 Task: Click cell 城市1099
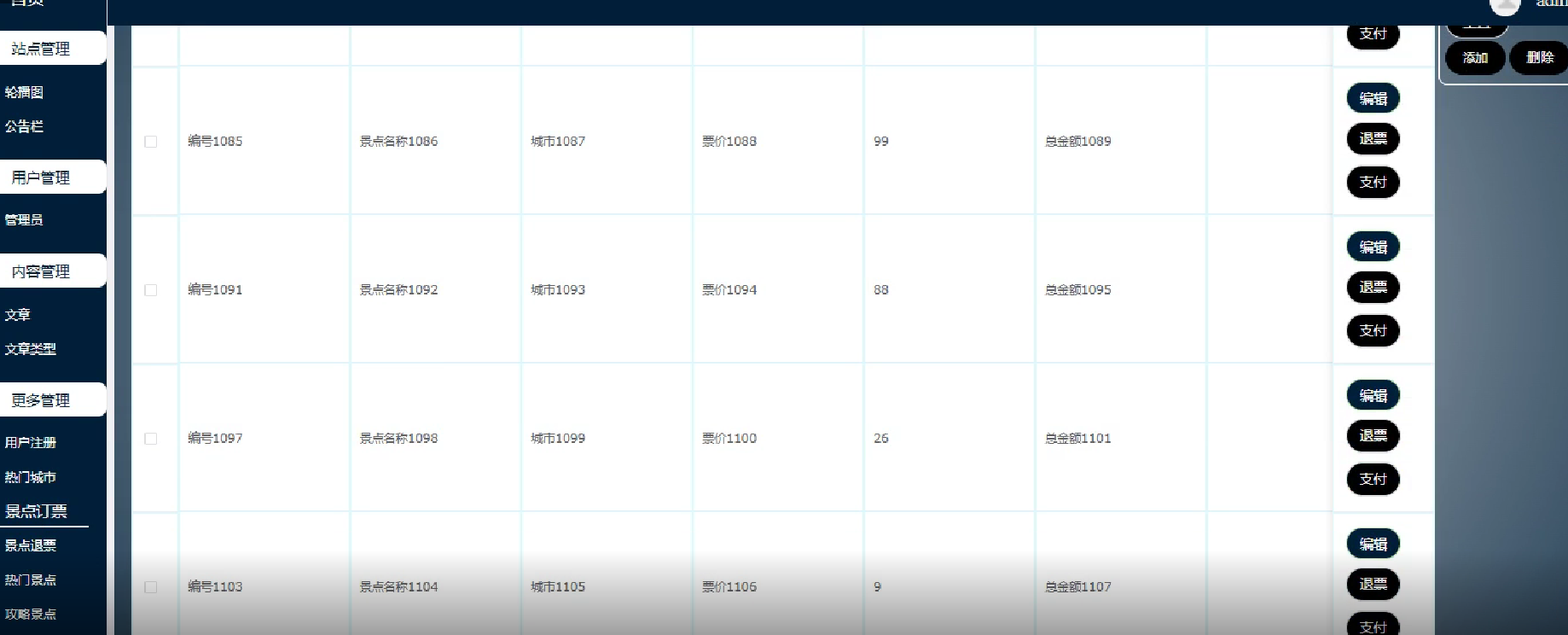(558, 439)
